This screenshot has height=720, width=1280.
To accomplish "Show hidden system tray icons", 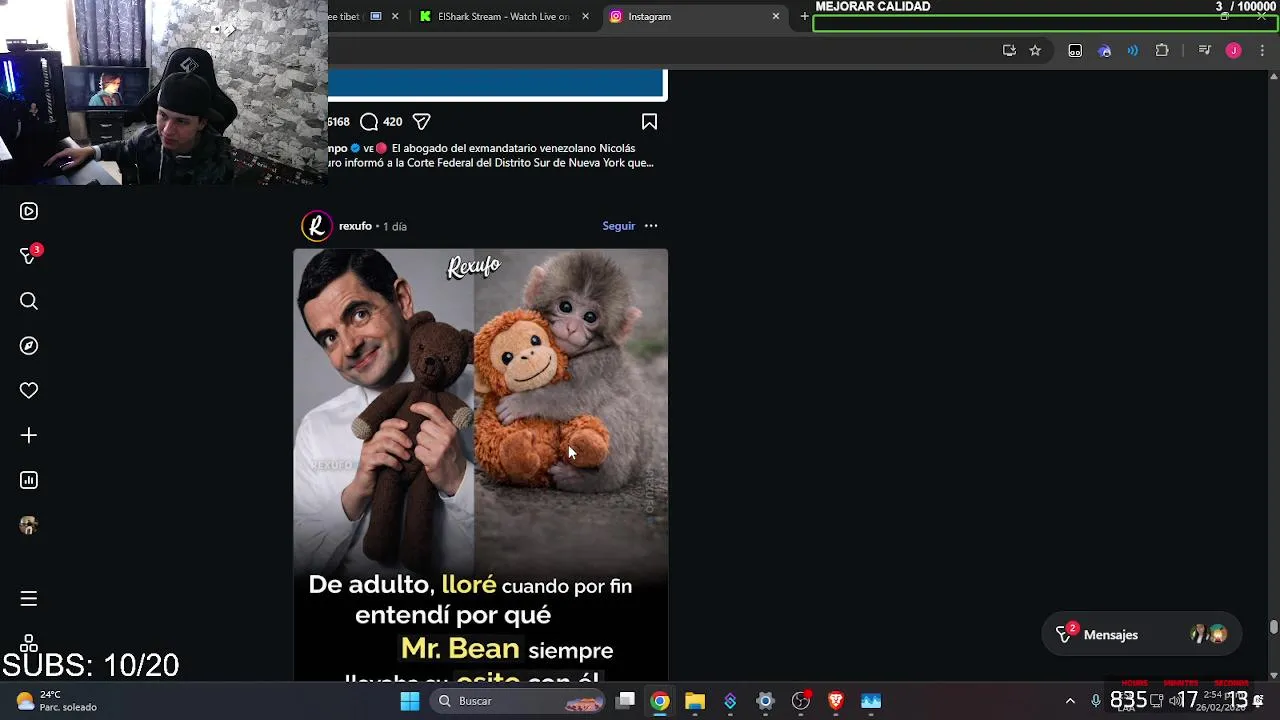I will point(1070,701).
